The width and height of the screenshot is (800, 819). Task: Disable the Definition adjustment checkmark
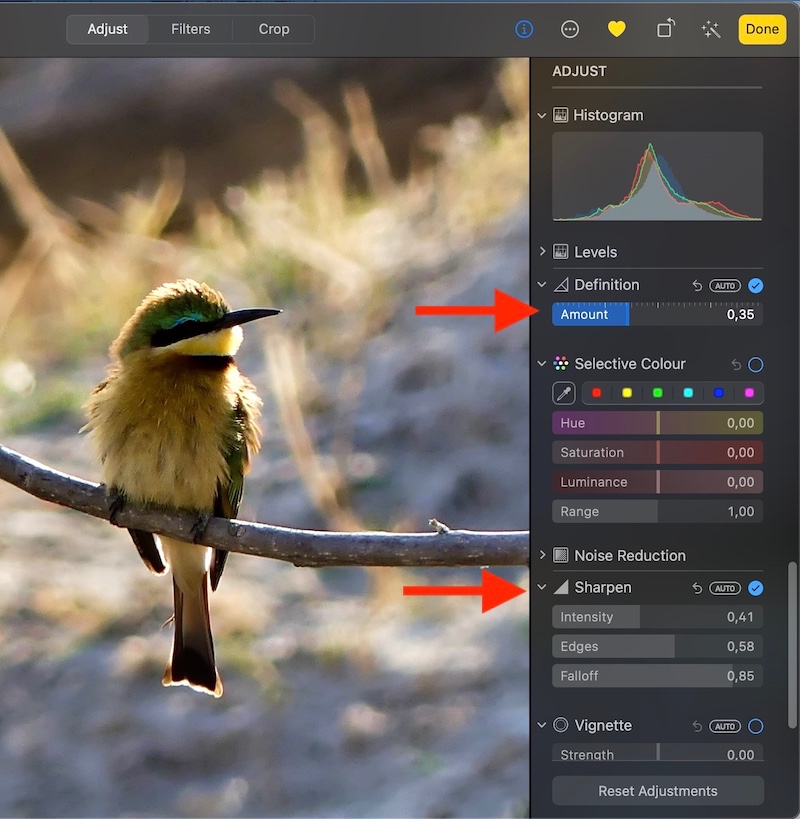click(755, 285)
